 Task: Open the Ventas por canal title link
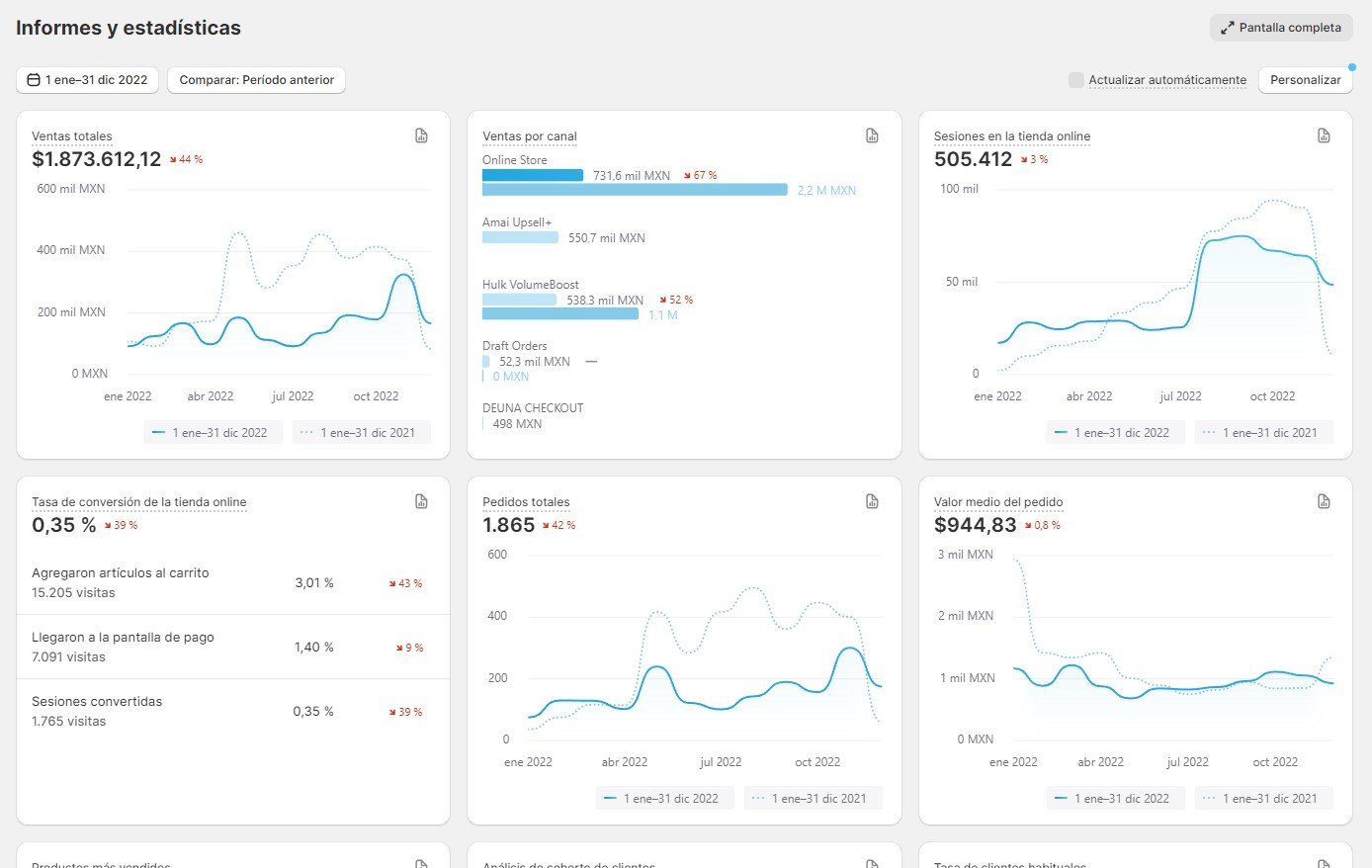click(530, 136)
